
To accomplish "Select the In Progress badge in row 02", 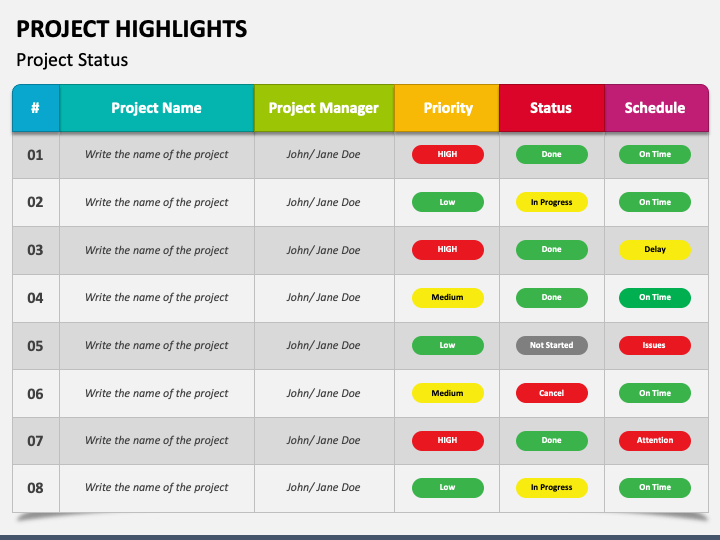I will click(x=551, y=202).
